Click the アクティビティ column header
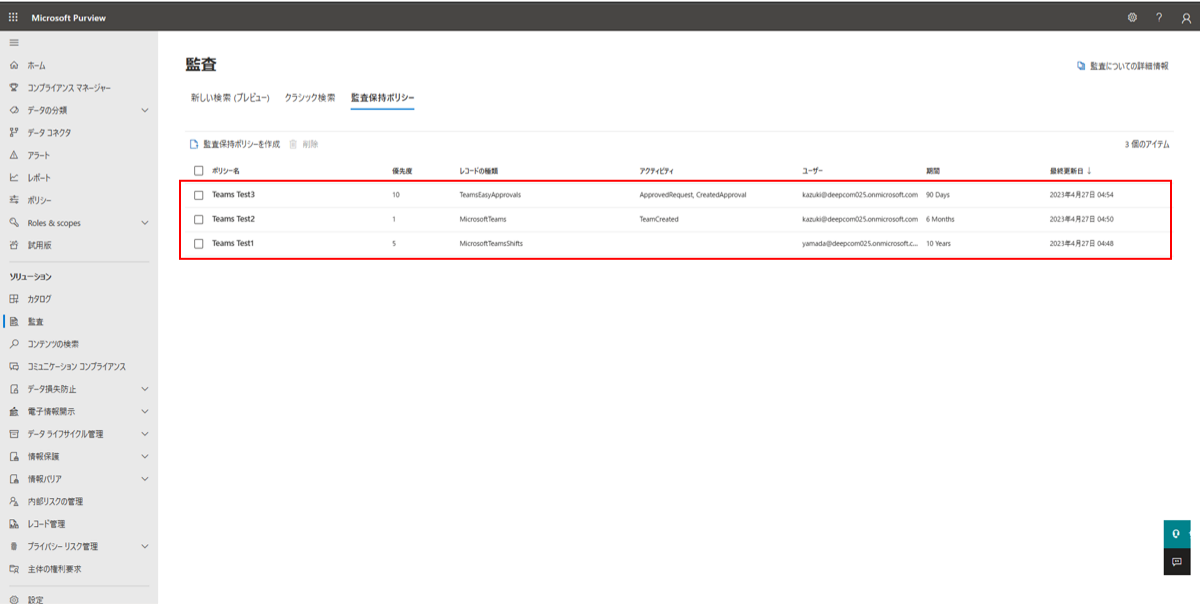 [657, 171]
